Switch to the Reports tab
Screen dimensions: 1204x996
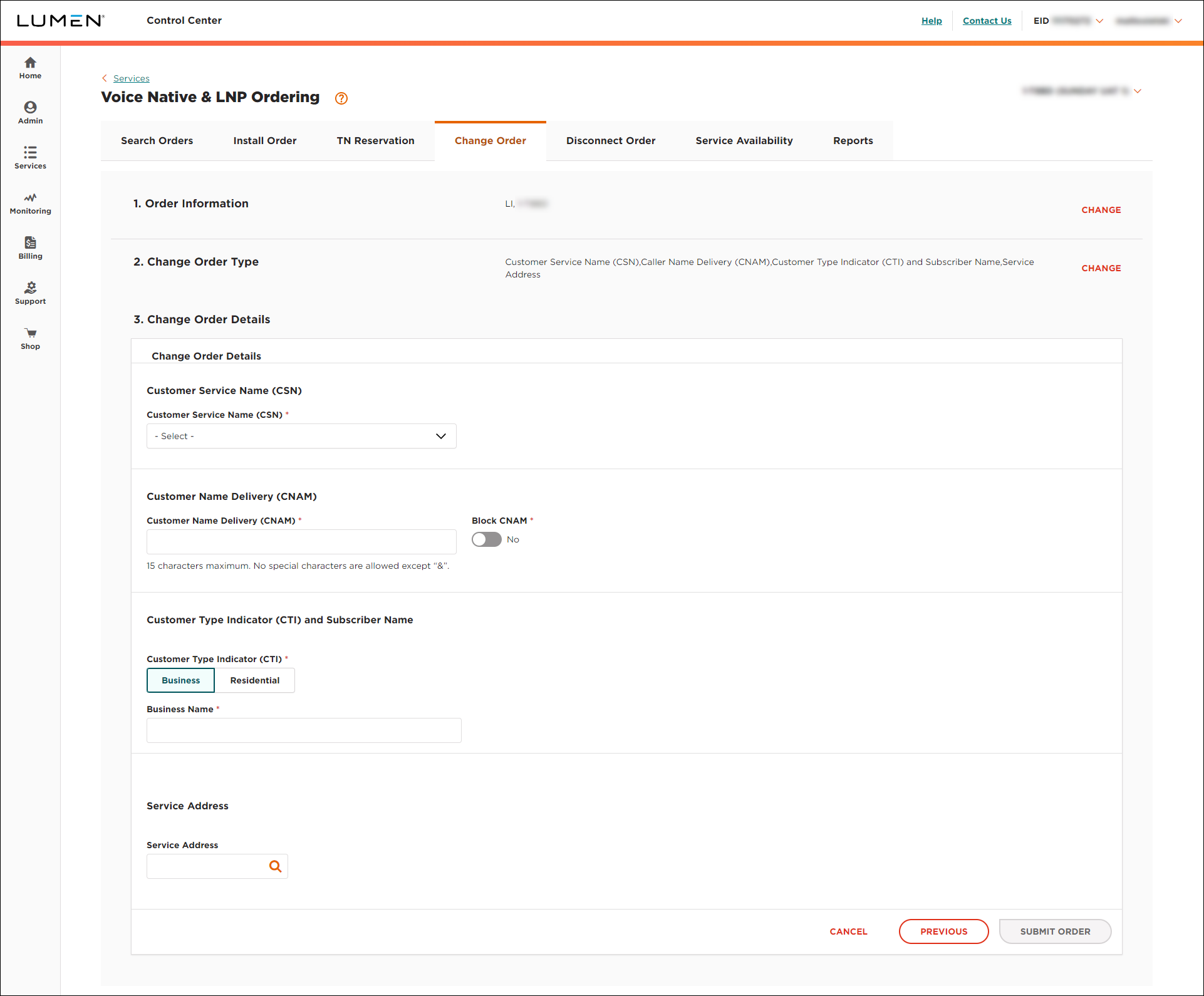(x=853, y=141)
